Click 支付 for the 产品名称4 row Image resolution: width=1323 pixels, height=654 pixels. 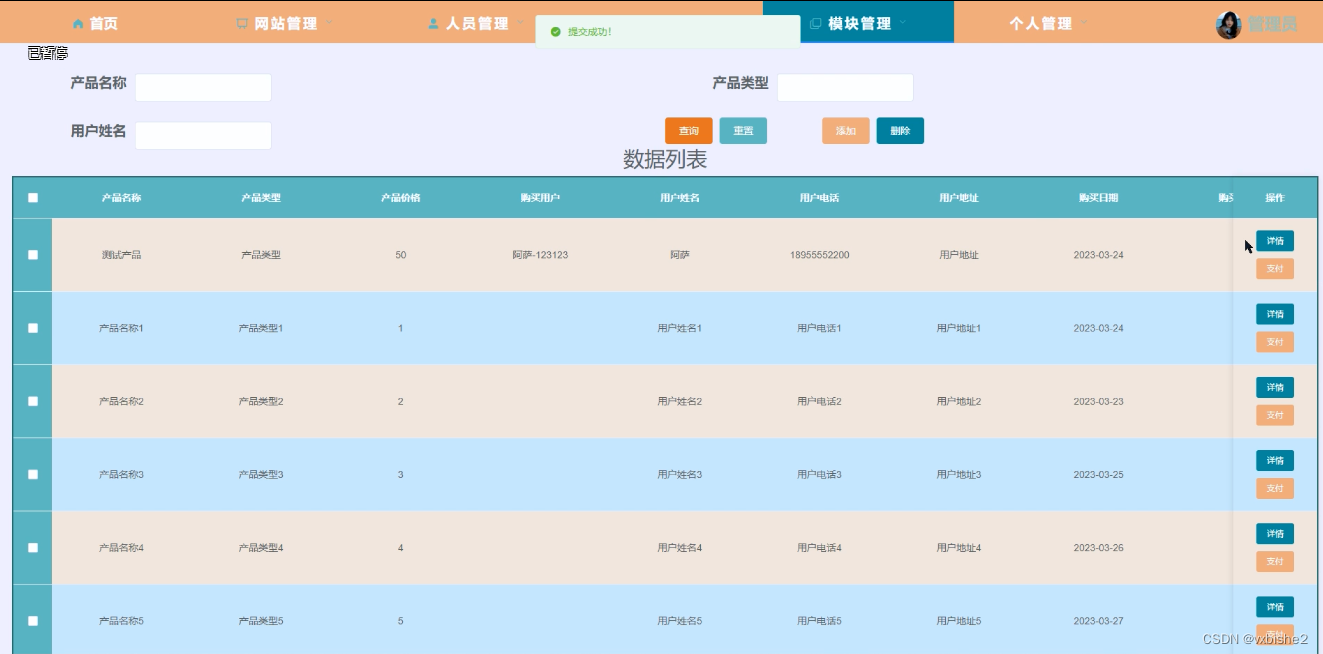(x=1275, y=562)
